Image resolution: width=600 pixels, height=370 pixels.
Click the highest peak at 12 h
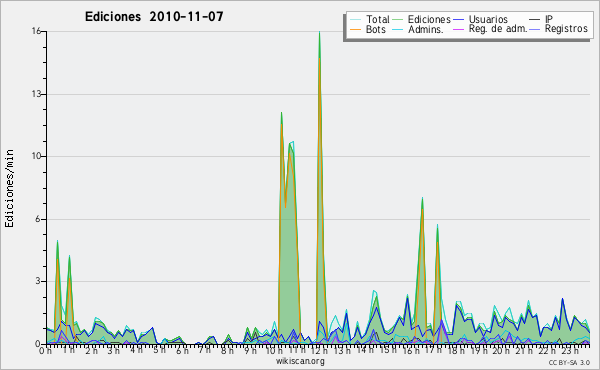[320, 32]
